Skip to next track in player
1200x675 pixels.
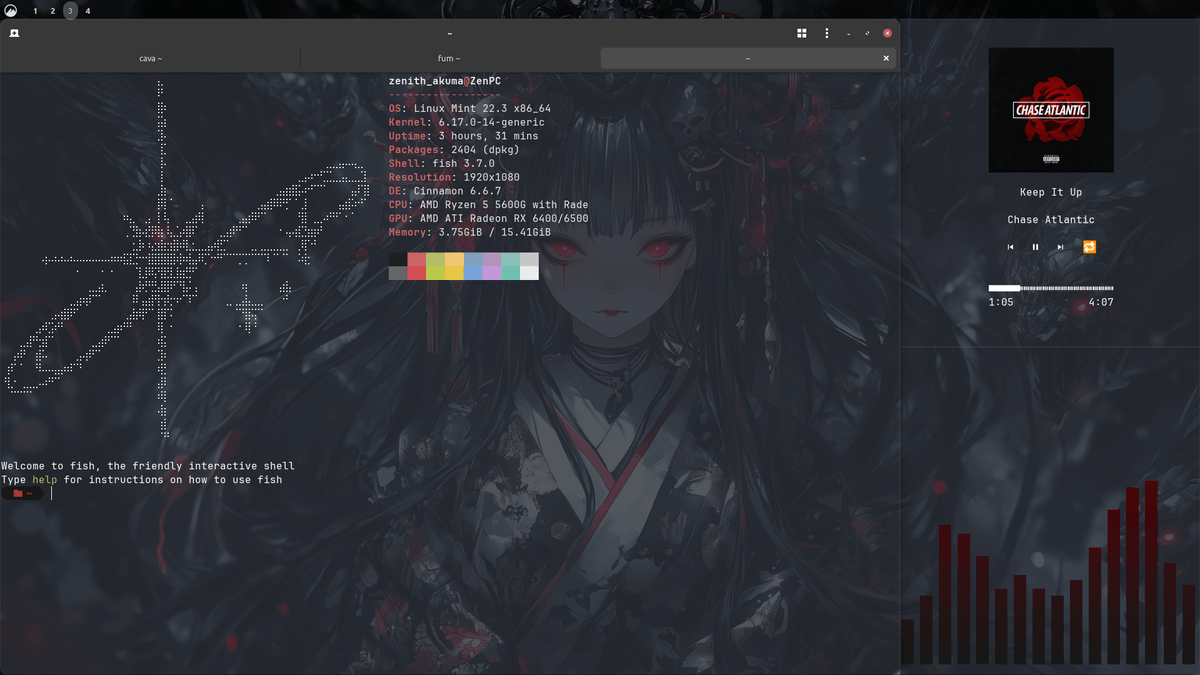pyautogui.click(x=1060, y=247)
